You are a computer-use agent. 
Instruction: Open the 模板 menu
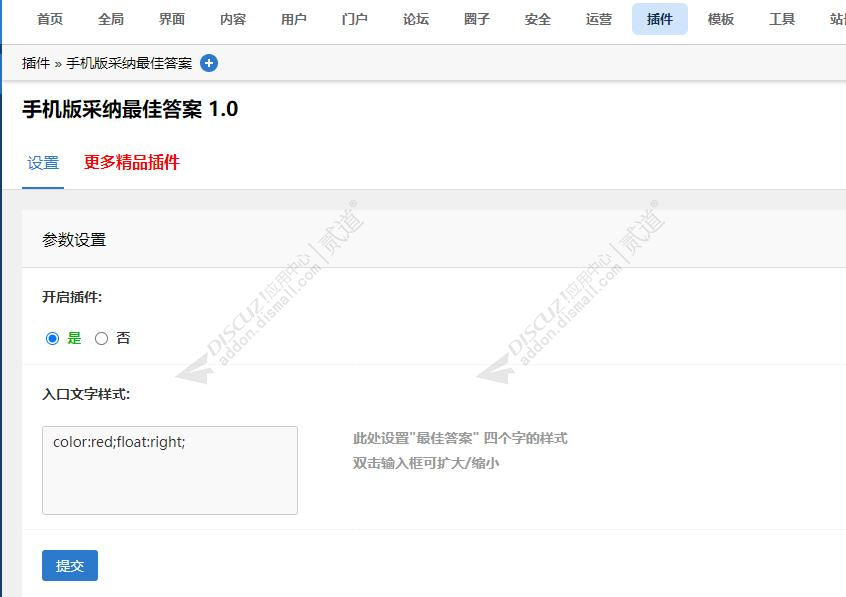coord(721,19)
